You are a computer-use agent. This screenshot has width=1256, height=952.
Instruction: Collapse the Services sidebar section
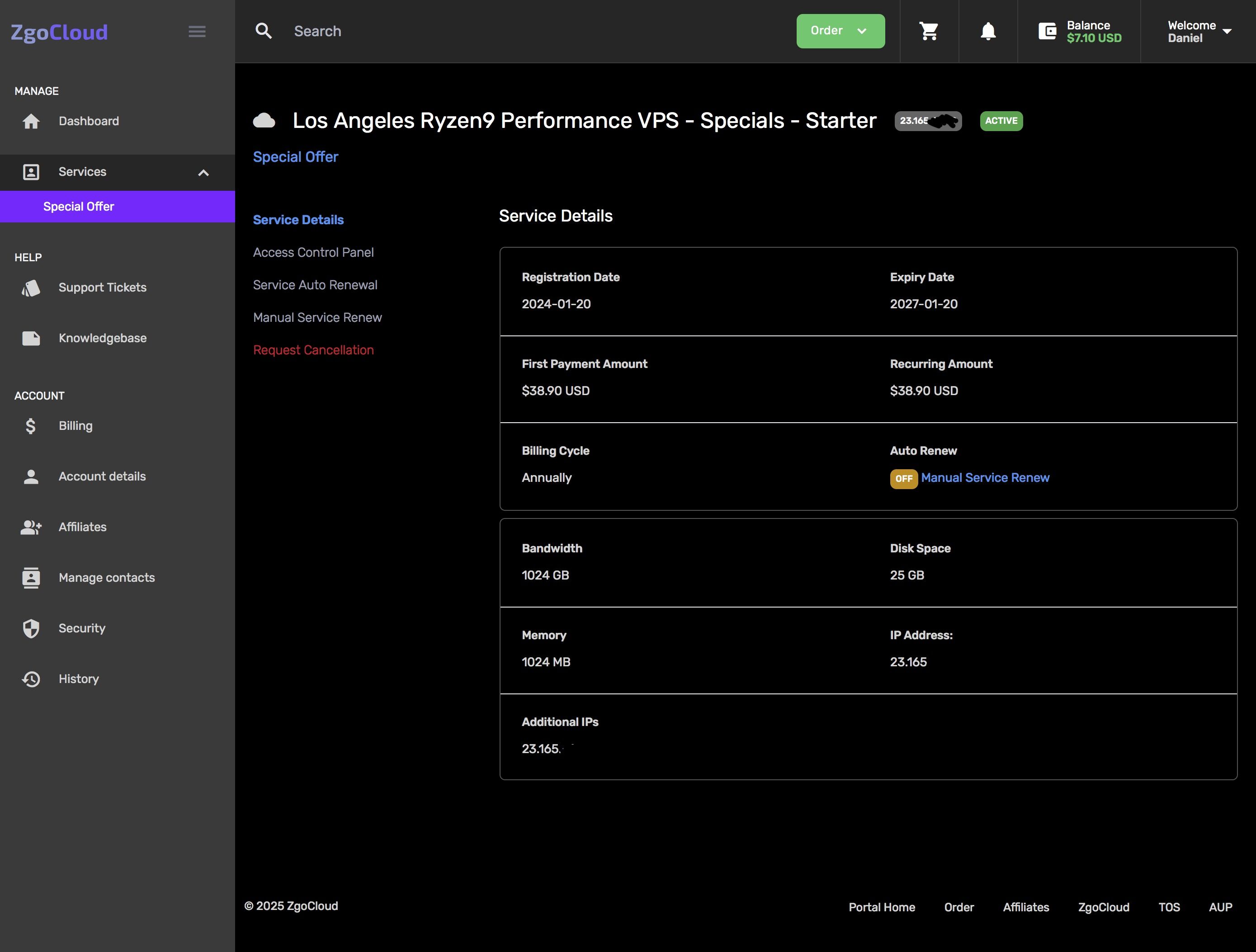tap(203, 173)
